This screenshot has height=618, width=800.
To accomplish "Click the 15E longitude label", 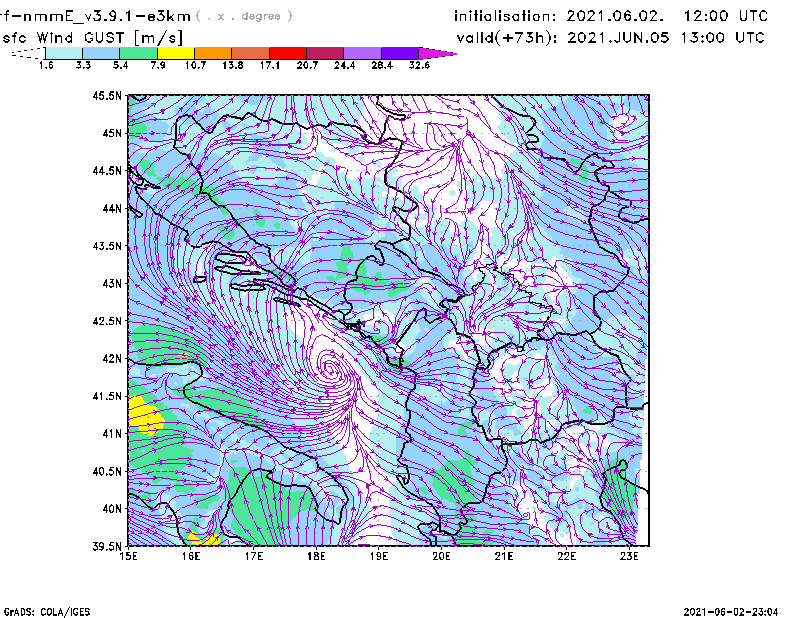I will (128, 556).
